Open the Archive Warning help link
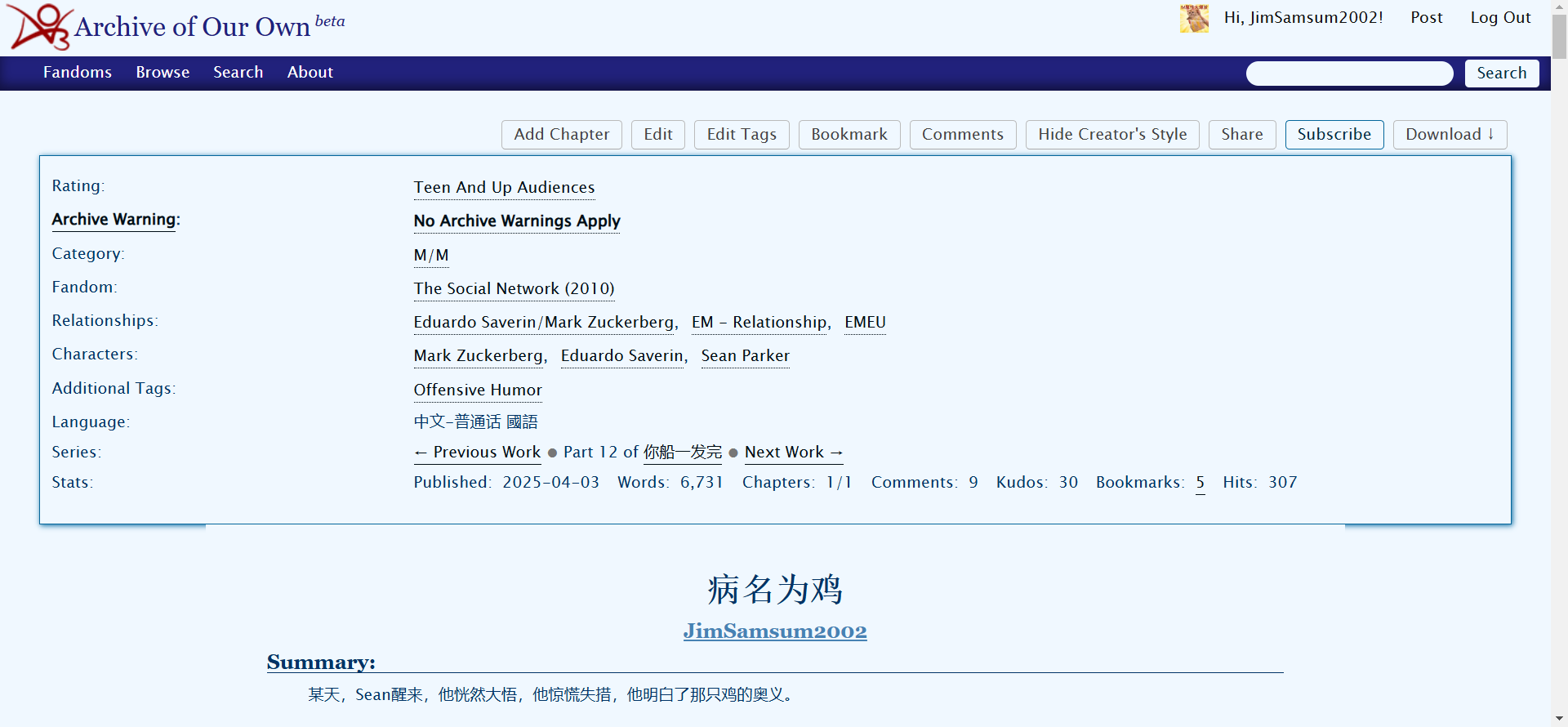 (x=114, y=220)
